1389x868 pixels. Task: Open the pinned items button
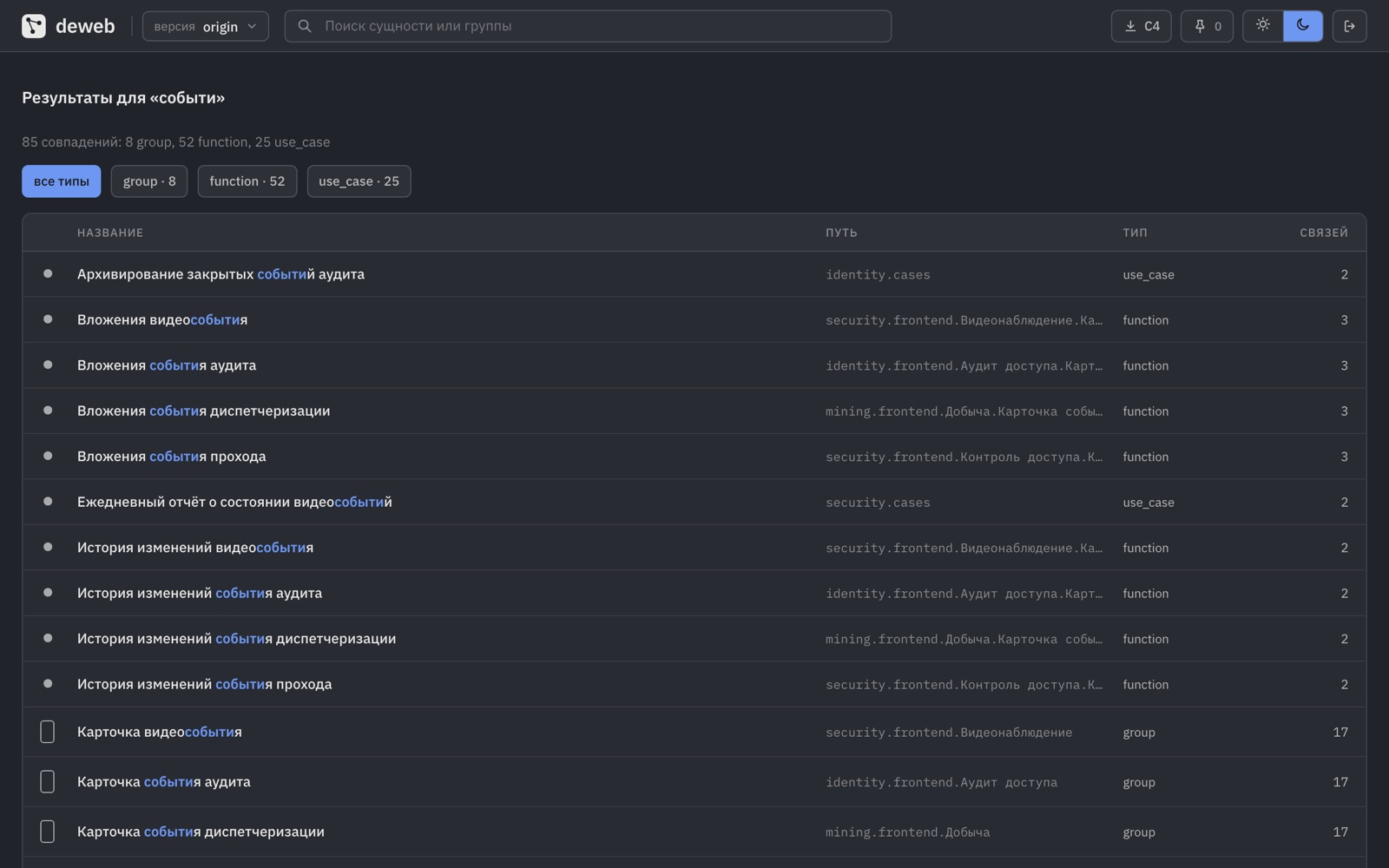tap(1207, 26)
